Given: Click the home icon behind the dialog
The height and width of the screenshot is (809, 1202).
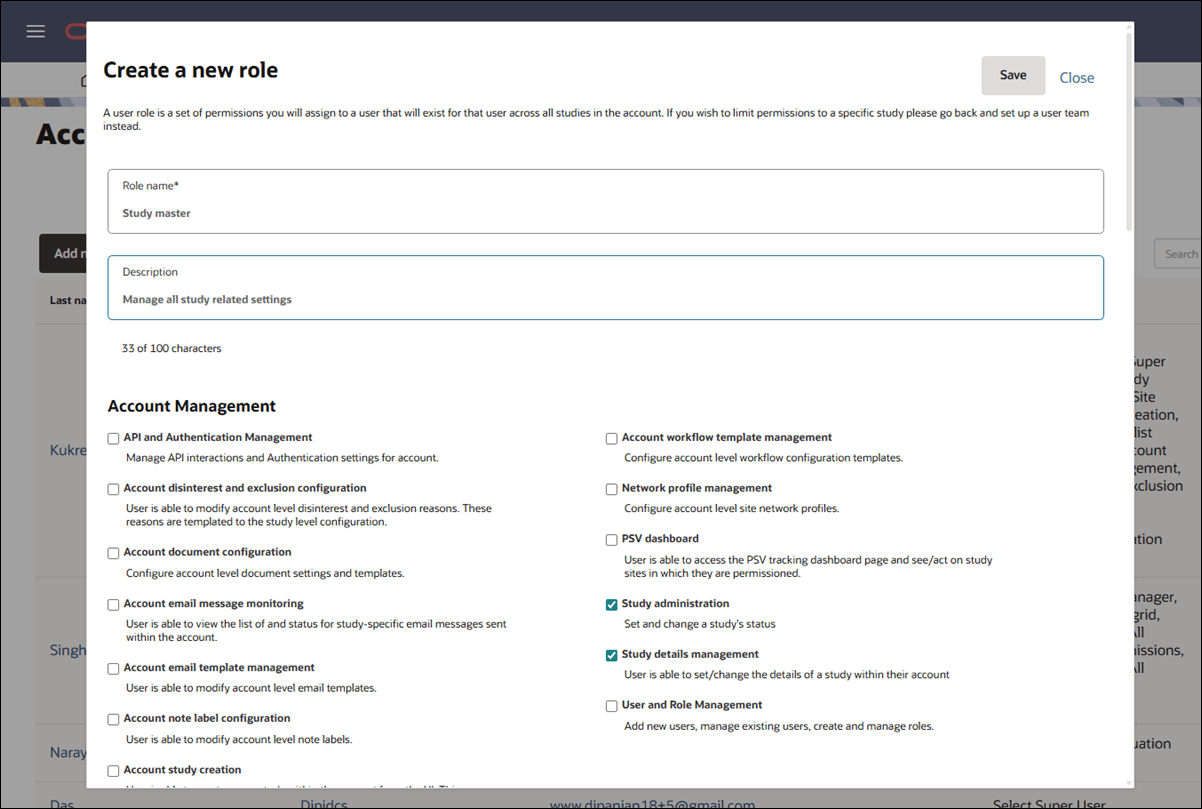Looking at the screenshot, I should coord(85,80).
